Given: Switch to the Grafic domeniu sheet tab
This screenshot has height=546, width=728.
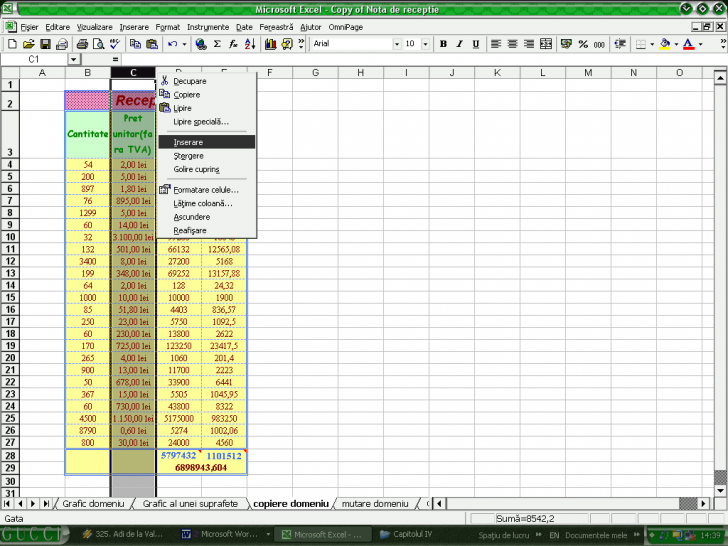Looking at the screenshot, I should click(x=93, y=504).
